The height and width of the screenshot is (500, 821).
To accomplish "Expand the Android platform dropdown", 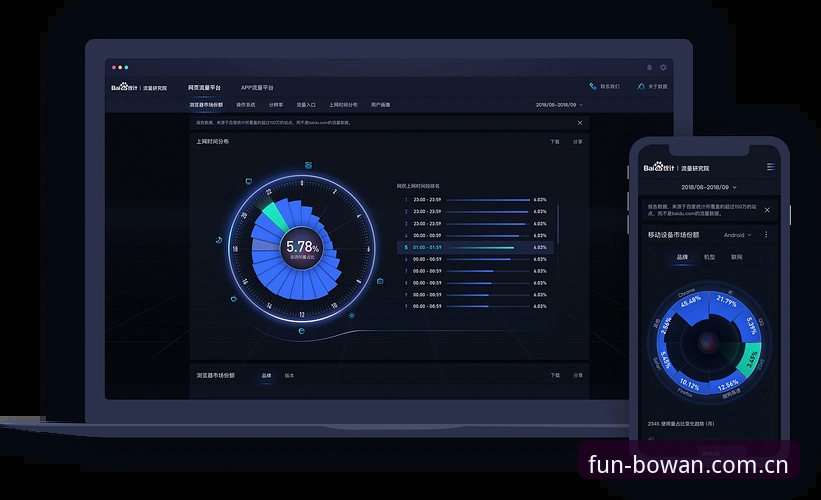I will click(x=737, y=235).
